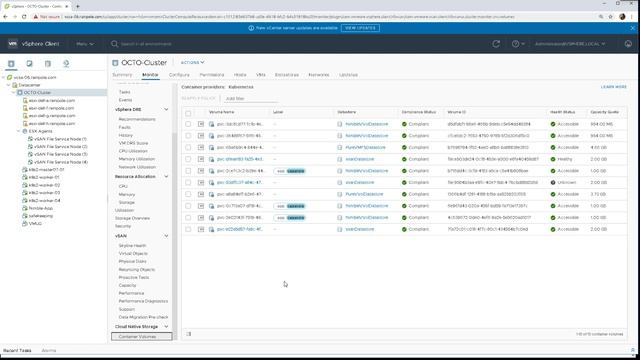The image size is (640, 360).
Task: Open the VMs and Templates inventory view icon
Action: click(x=29, y=64)
